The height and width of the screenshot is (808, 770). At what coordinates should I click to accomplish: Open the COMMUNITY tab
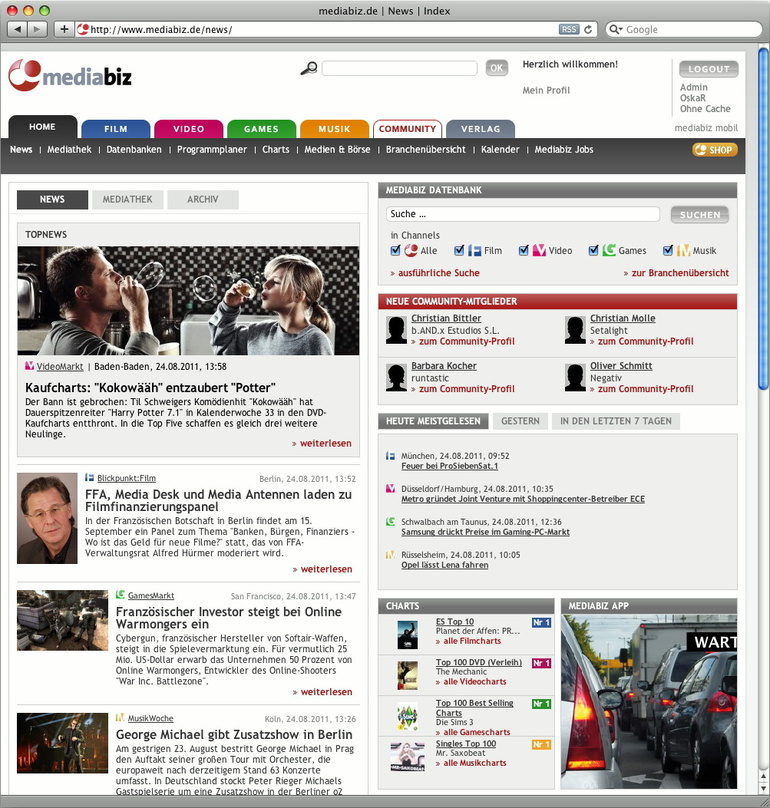coord(408,129)
